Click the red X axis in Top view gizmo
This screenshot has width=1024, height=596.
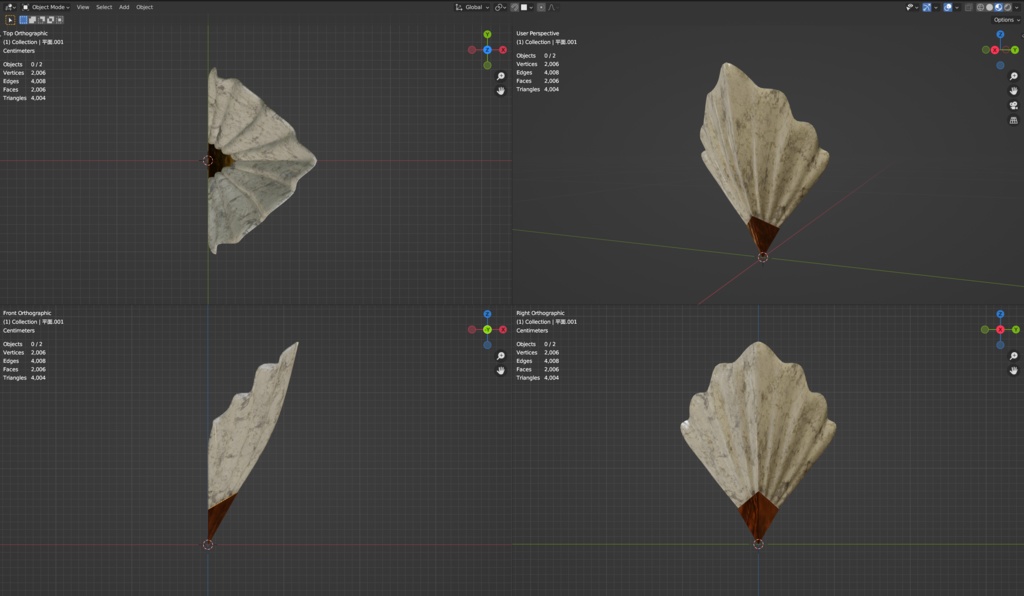pos(503,50)
